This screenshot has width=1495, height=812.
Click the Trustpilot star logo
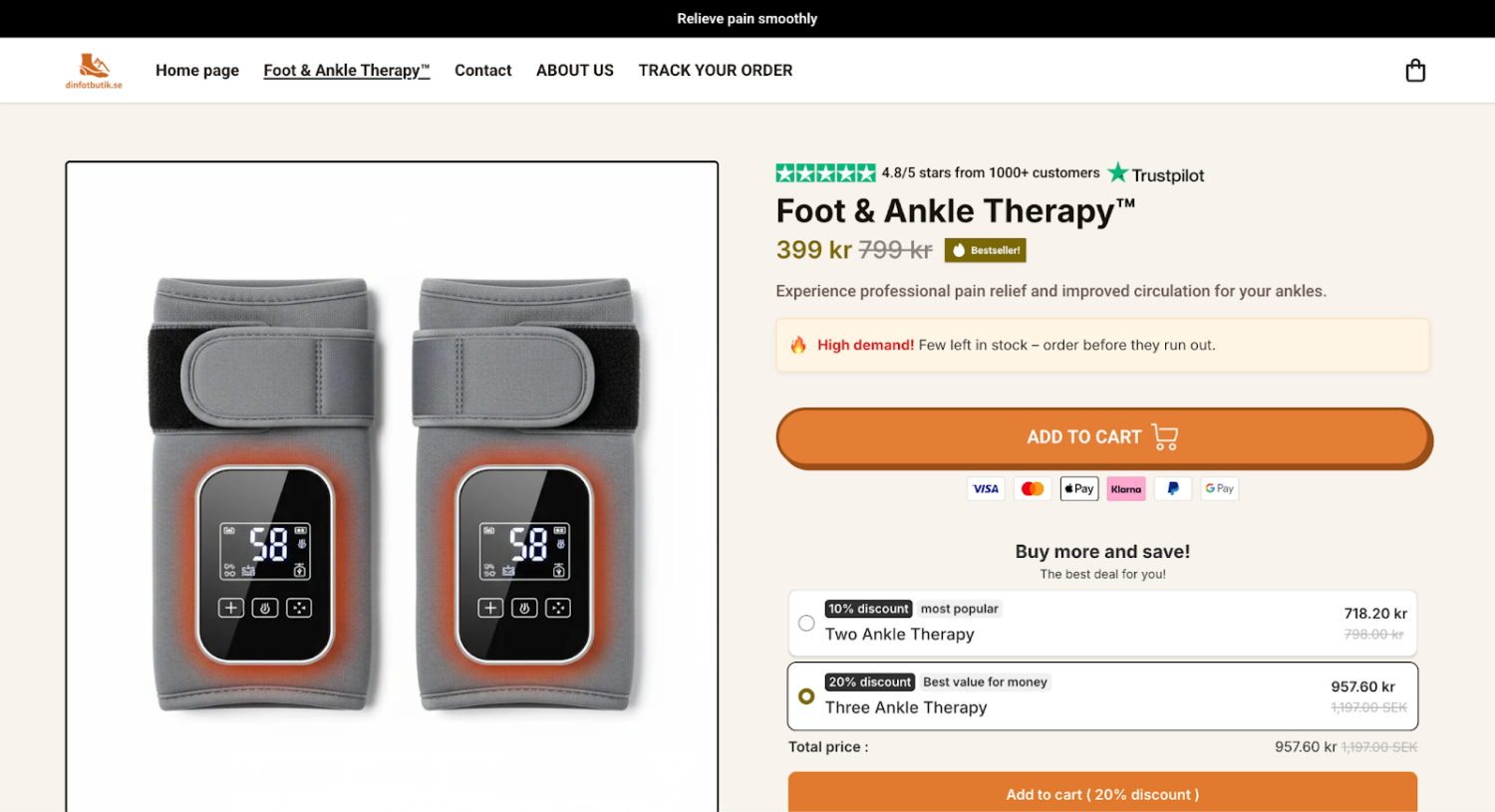1156,174
